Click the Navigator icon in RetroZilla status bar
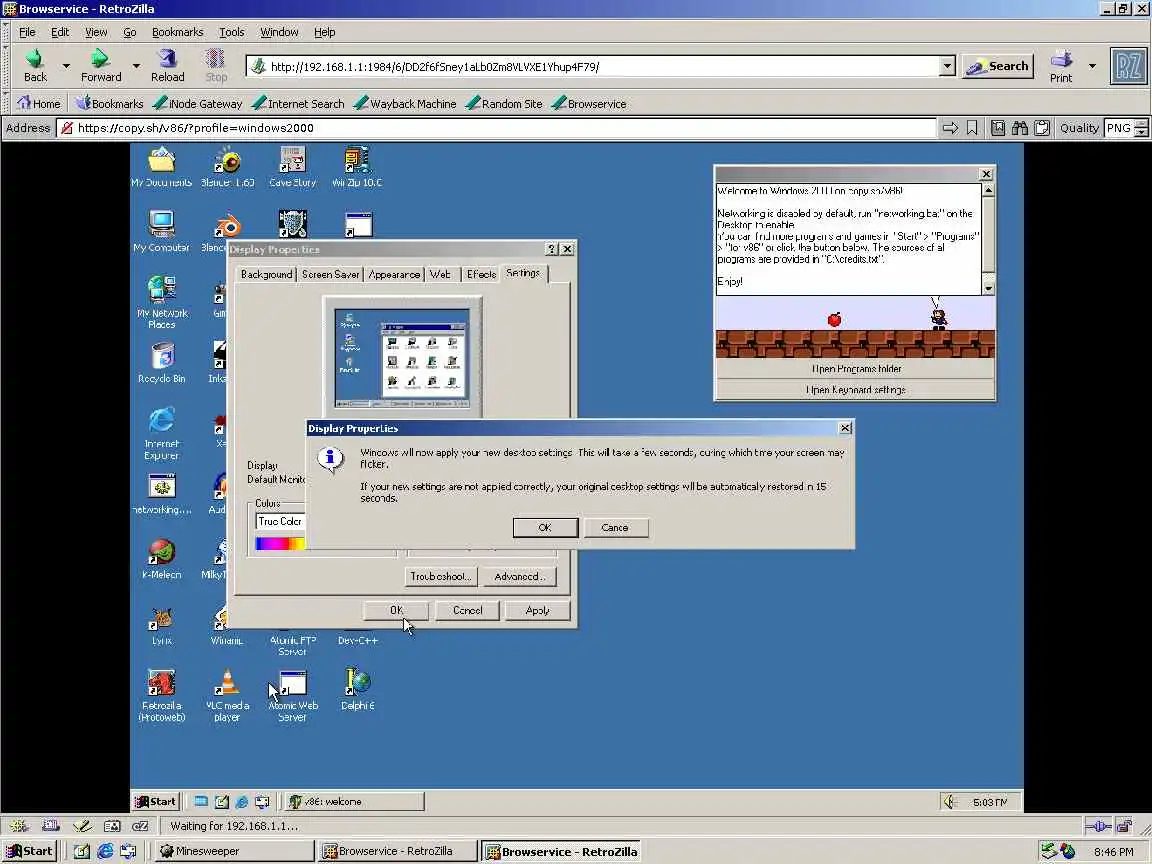 click(18, 826)
